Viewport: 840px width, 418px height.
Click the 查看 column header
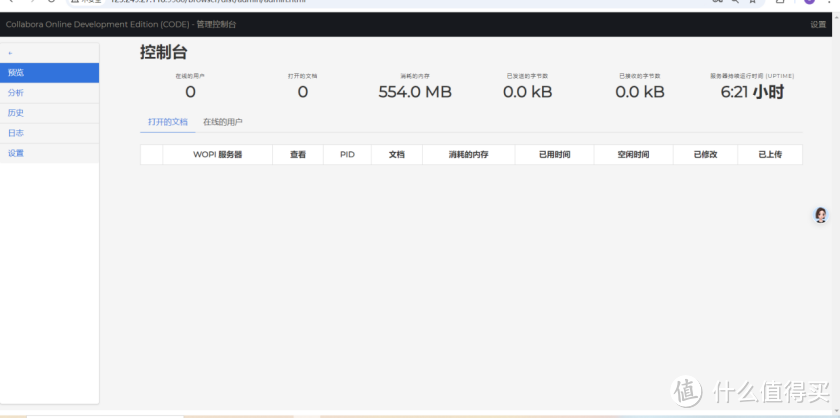[298, 155]
